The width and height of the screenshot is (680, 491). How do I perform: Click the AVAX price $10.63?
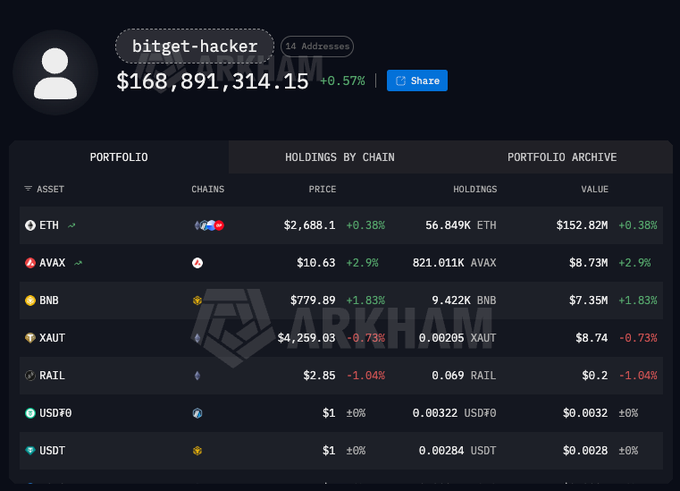click(316, 263)
